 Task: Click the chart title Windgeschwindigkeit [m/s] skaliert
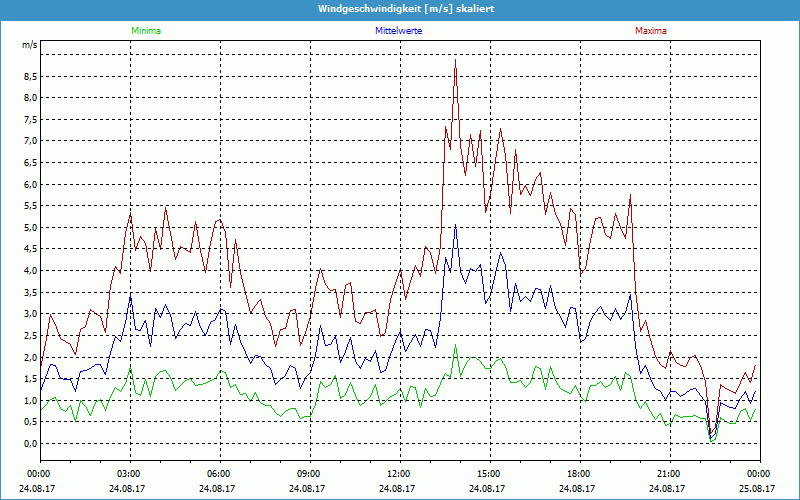click(406, 9)
